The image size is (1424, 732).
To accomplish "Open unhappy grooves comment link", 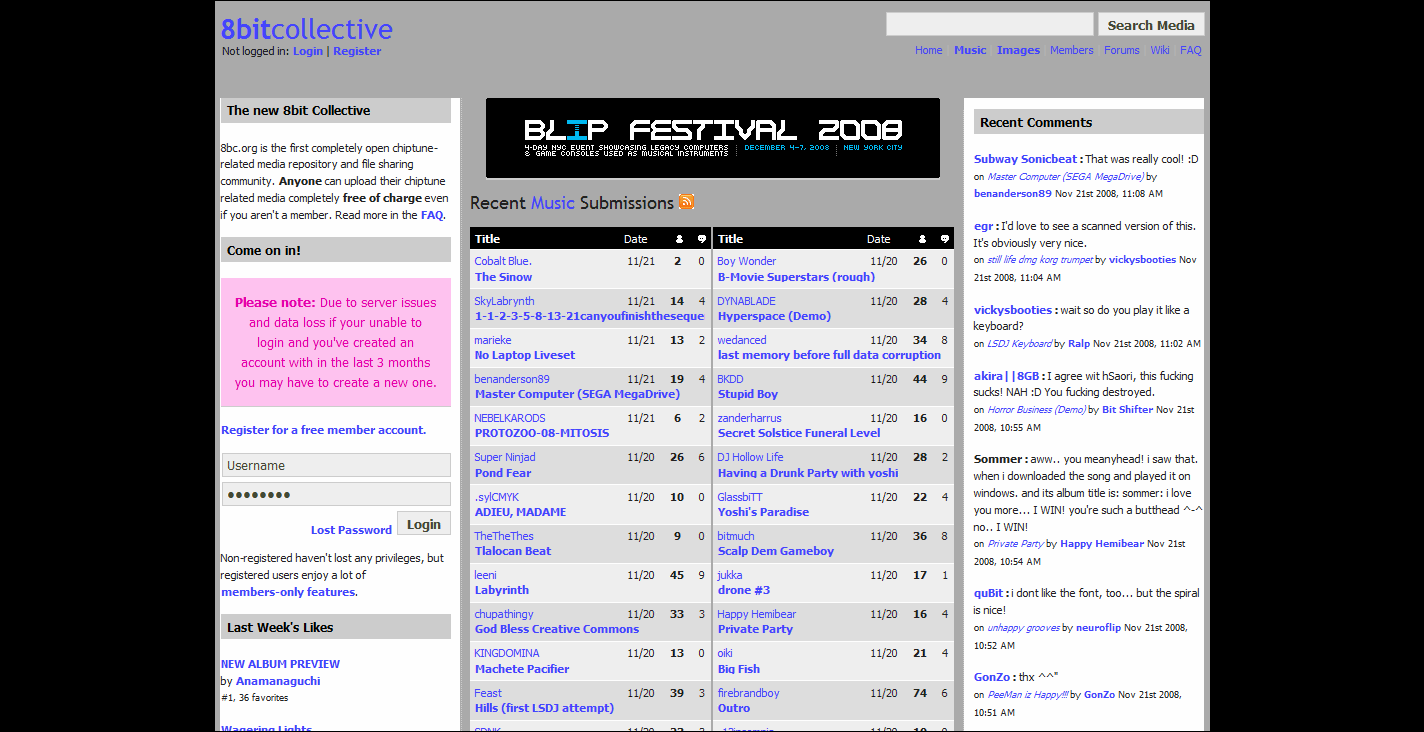I will [x=1023, y=628].
